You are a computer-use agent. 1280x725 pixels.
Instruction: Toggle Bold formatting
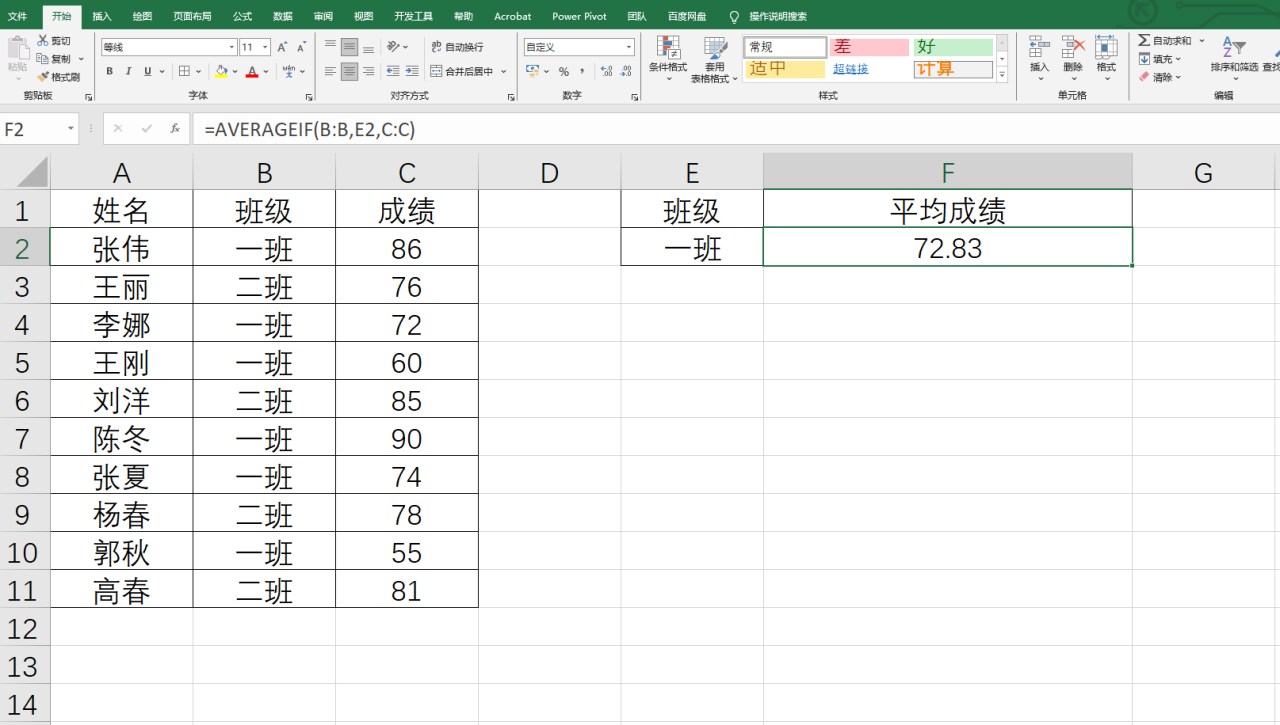coord(110,71)
